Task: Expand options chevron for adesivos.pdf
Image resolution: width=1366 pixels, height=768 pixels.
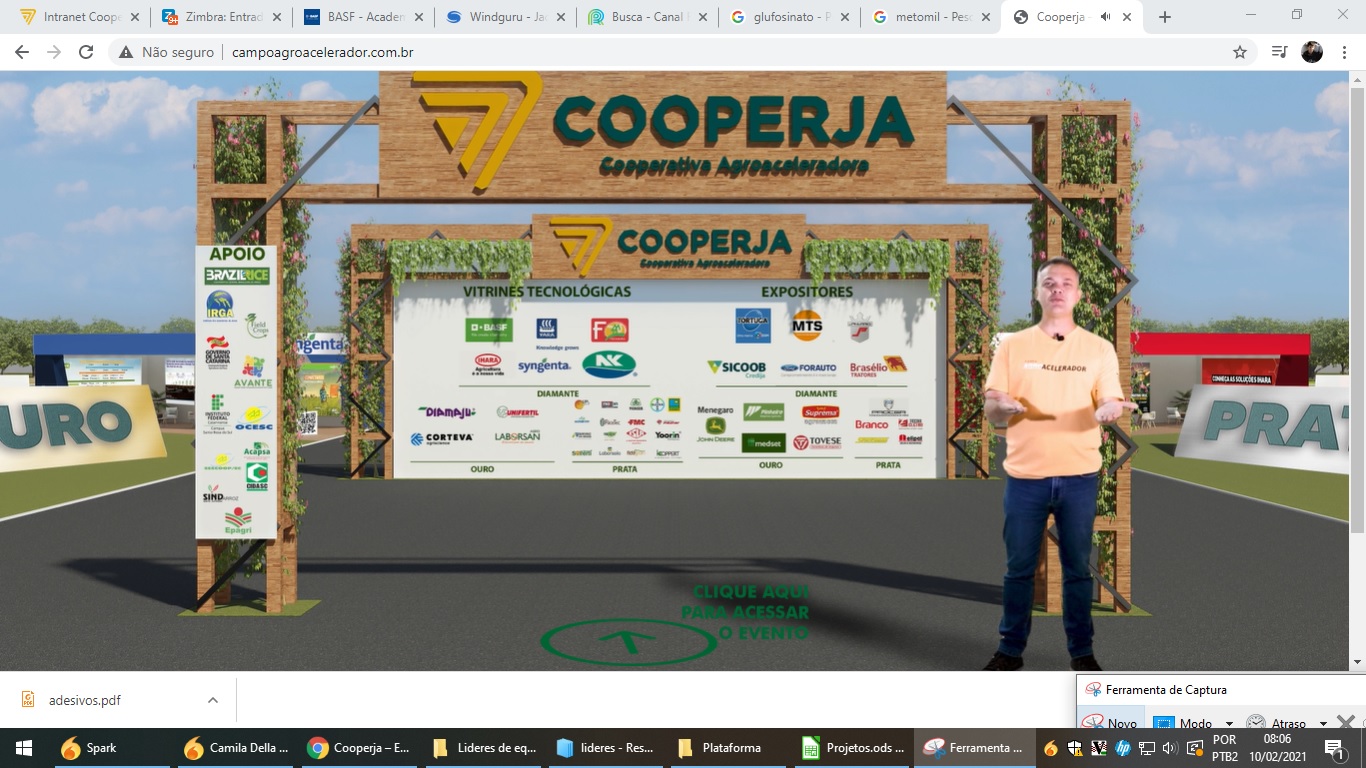Action: click(212, 700)
